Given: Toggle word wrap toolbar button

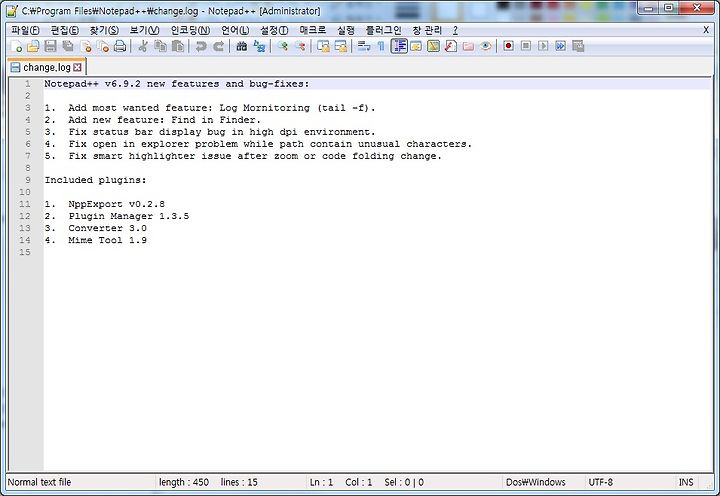Looking at the screenshot, I should [364, 46].
